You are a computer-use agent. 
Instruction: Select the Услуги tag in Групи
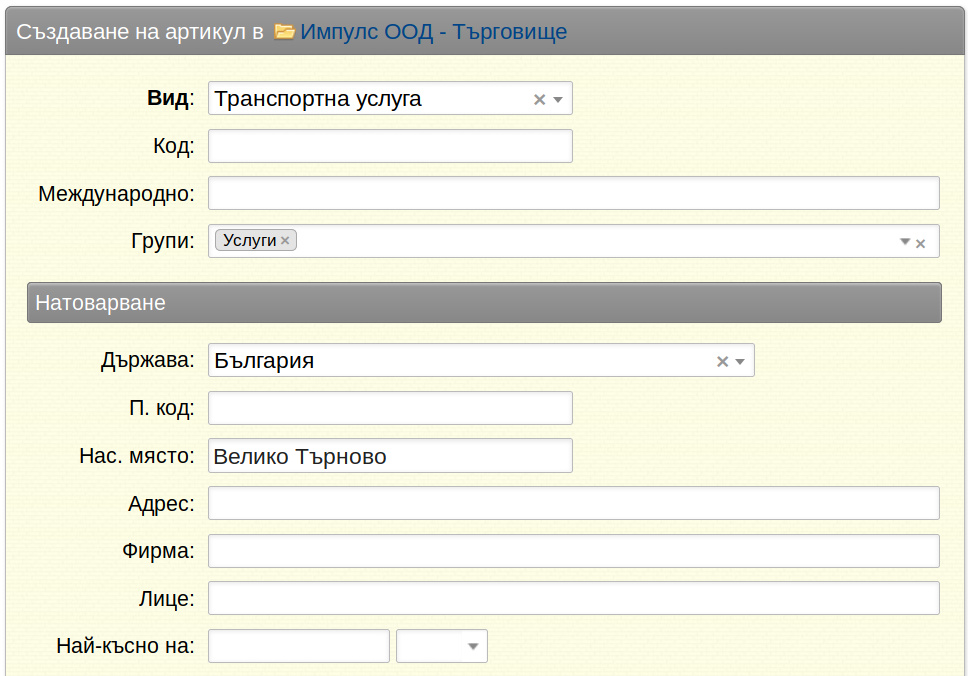249,240
